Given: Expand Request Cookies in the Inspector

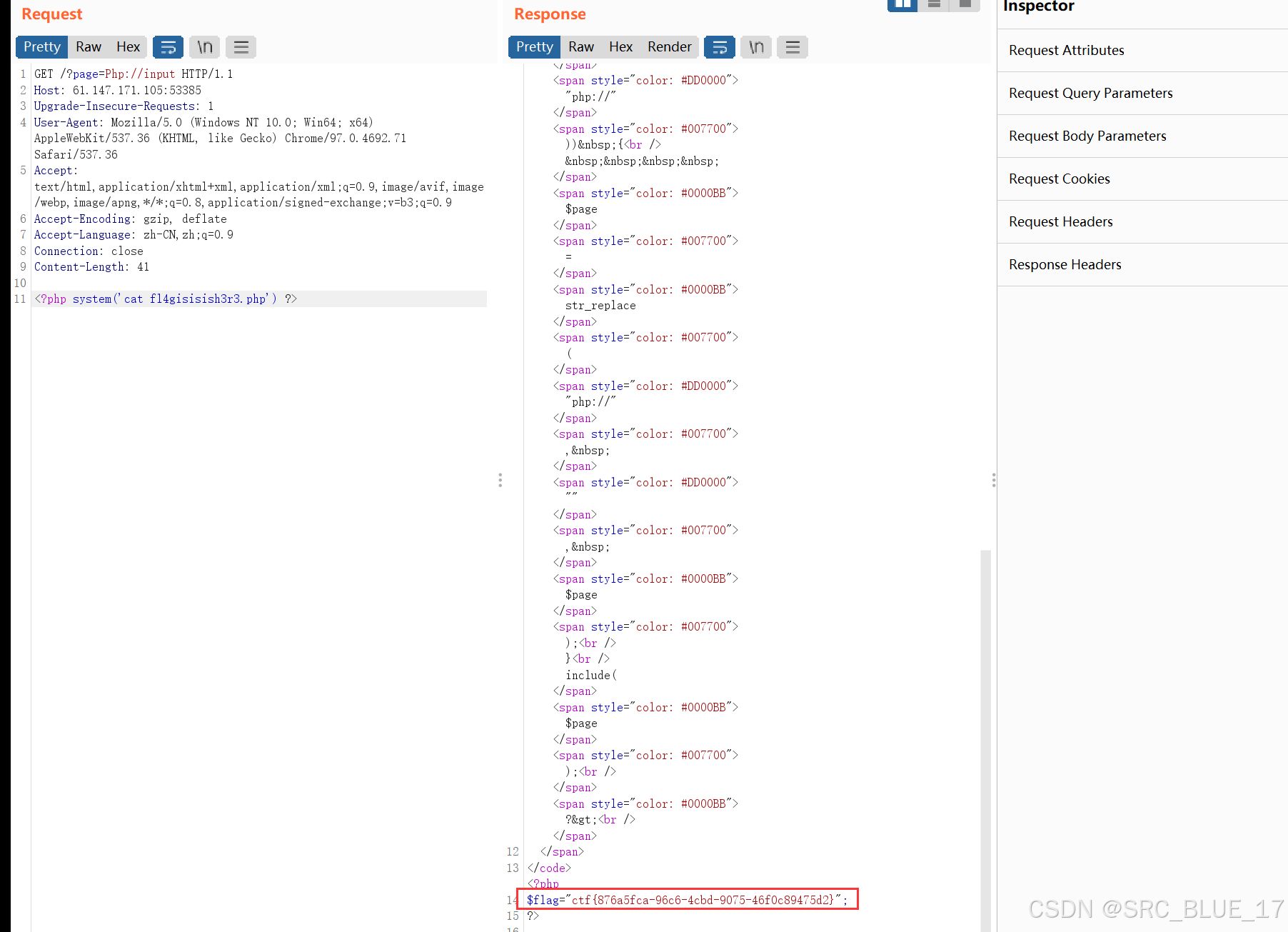Looking at the screenshot, I should (1059, 179).
